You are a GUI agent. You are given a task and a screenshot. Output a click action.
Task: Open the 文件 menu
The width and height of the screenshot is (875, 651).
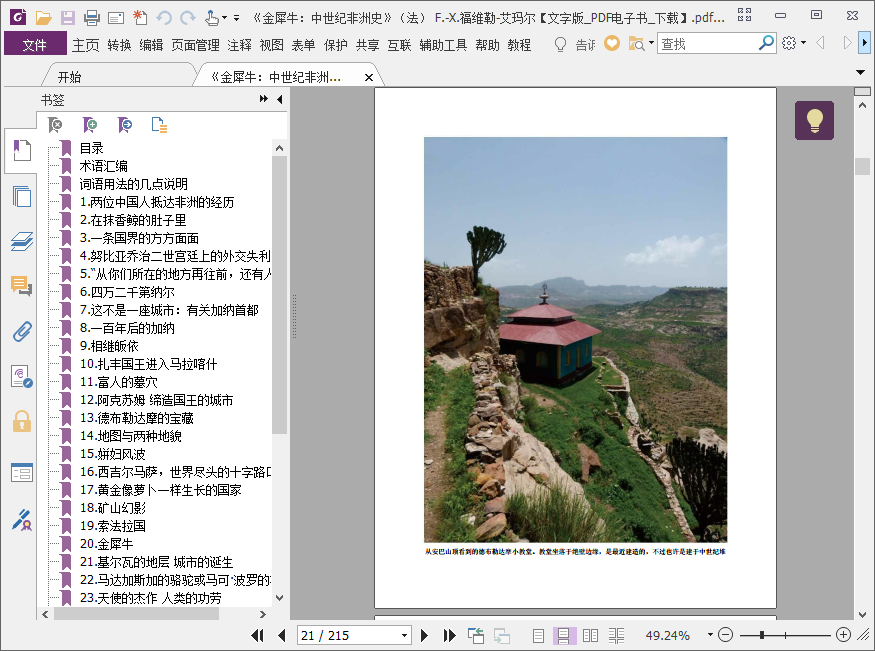pyautogui.click(x=35, y=44)
